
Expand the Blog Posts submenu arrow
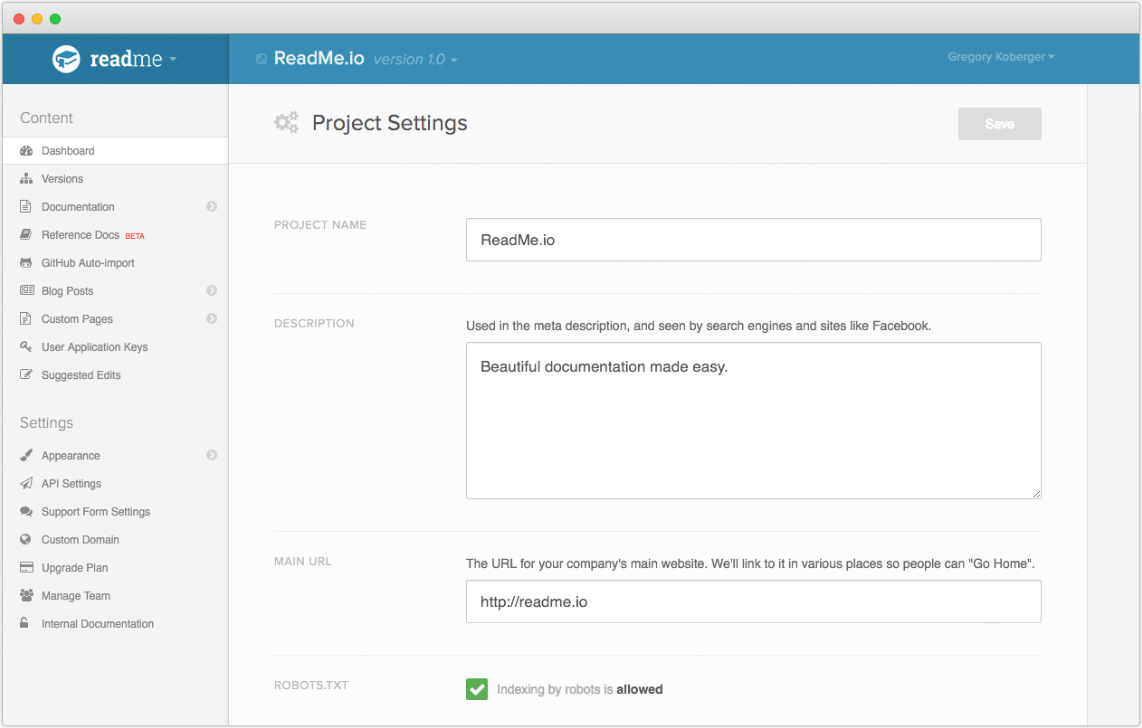pyautogui.click(x=212, y=291)
